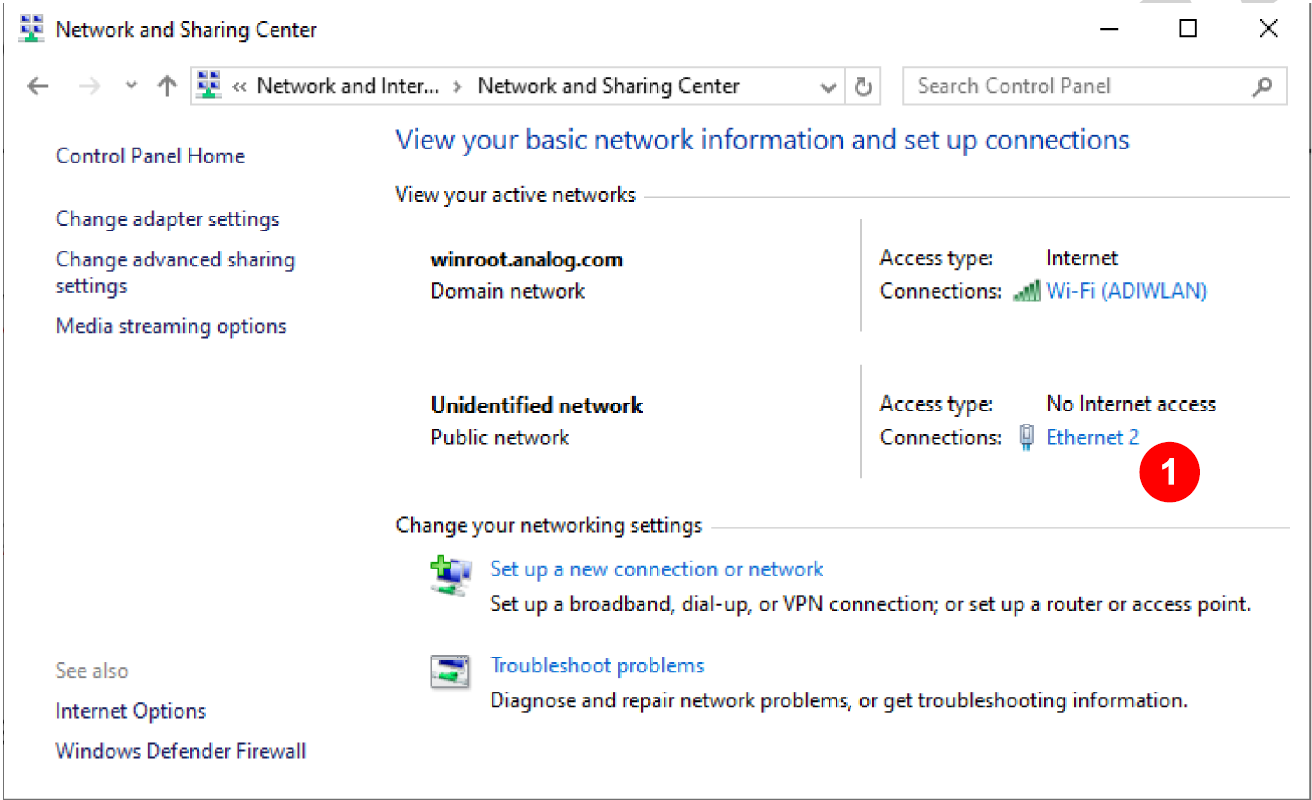
Task: Click the Troubleshoot problems icon
Action: pos(450,672)
